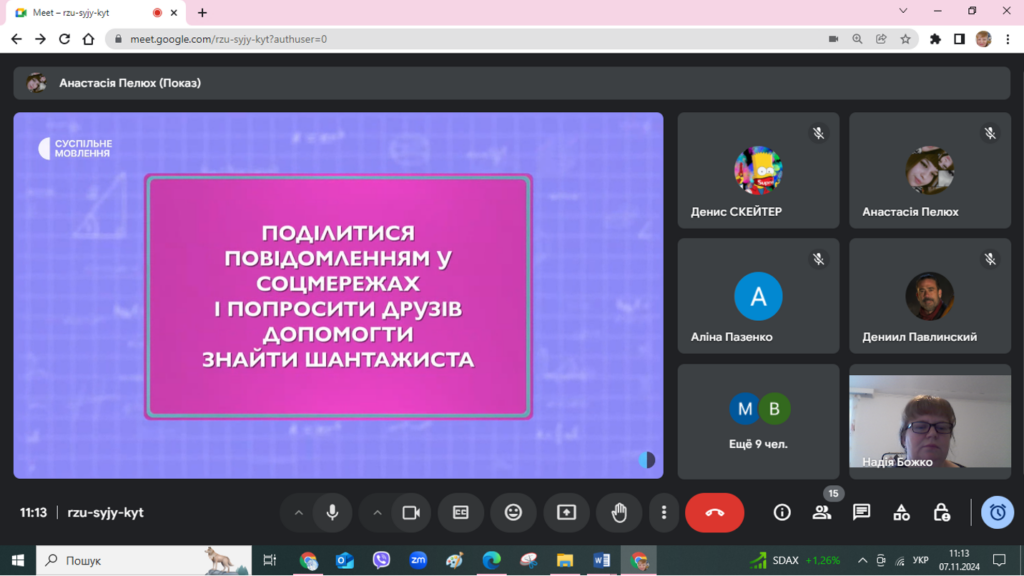Viewport: 1024px width, 576px height.
Task: Select Надія Божко video tile
Action: [x=930, y=421]
